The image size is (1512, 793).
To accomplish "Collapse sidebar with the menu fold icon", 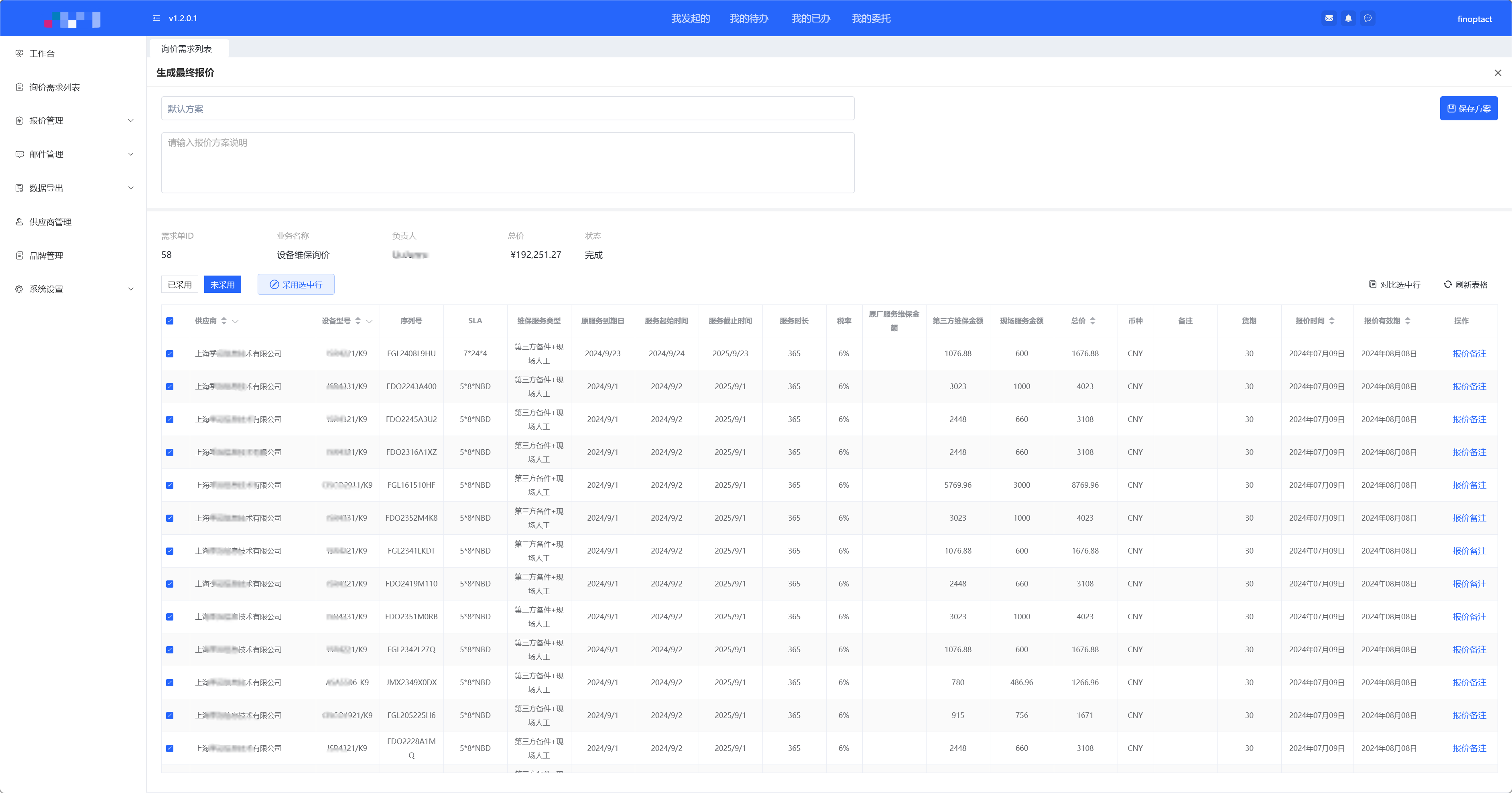I will [156, 18].
